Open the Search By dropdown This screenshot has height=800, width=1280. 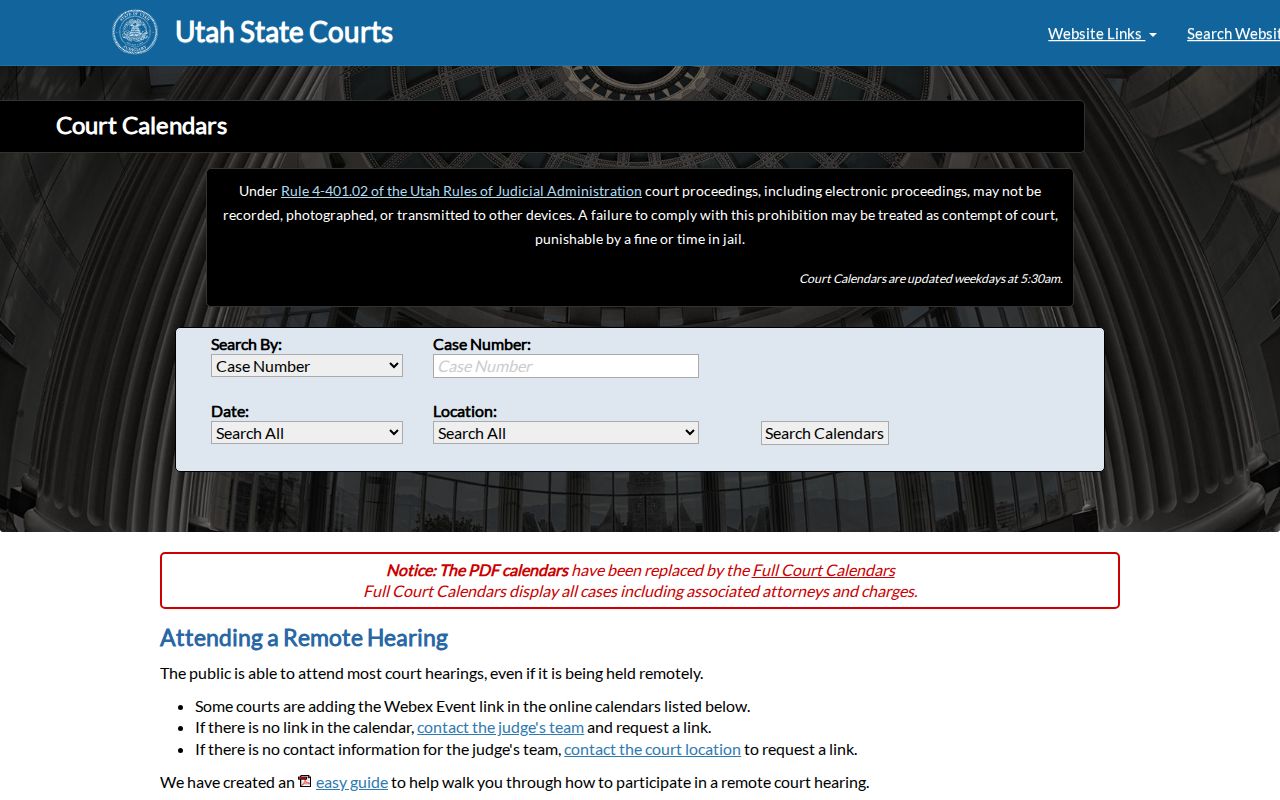307,366
